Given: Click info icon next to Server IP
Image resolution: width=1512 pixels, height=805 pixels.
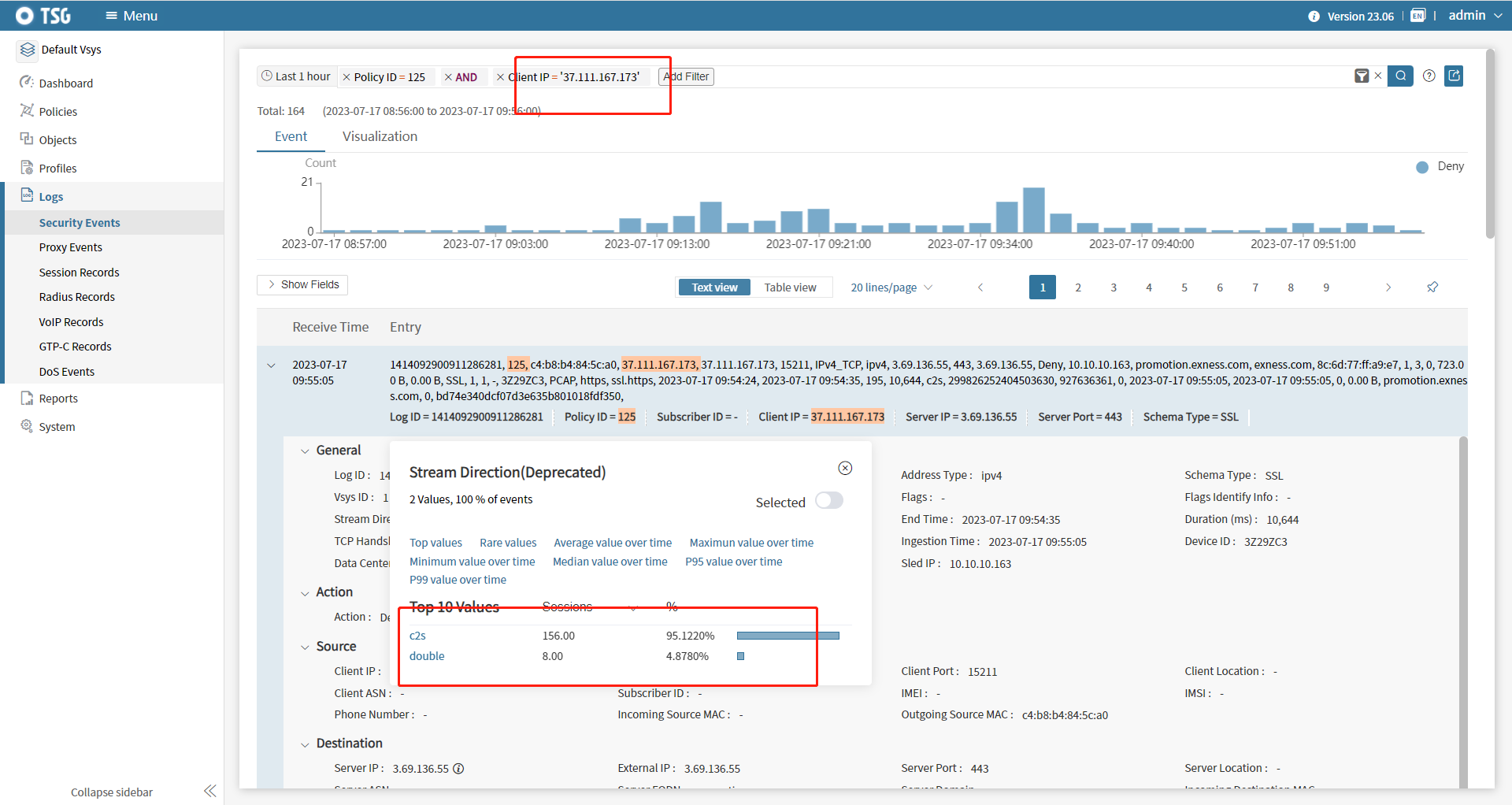Looking at the screenshot, I should pyautogui.click(x=458, y=769).
